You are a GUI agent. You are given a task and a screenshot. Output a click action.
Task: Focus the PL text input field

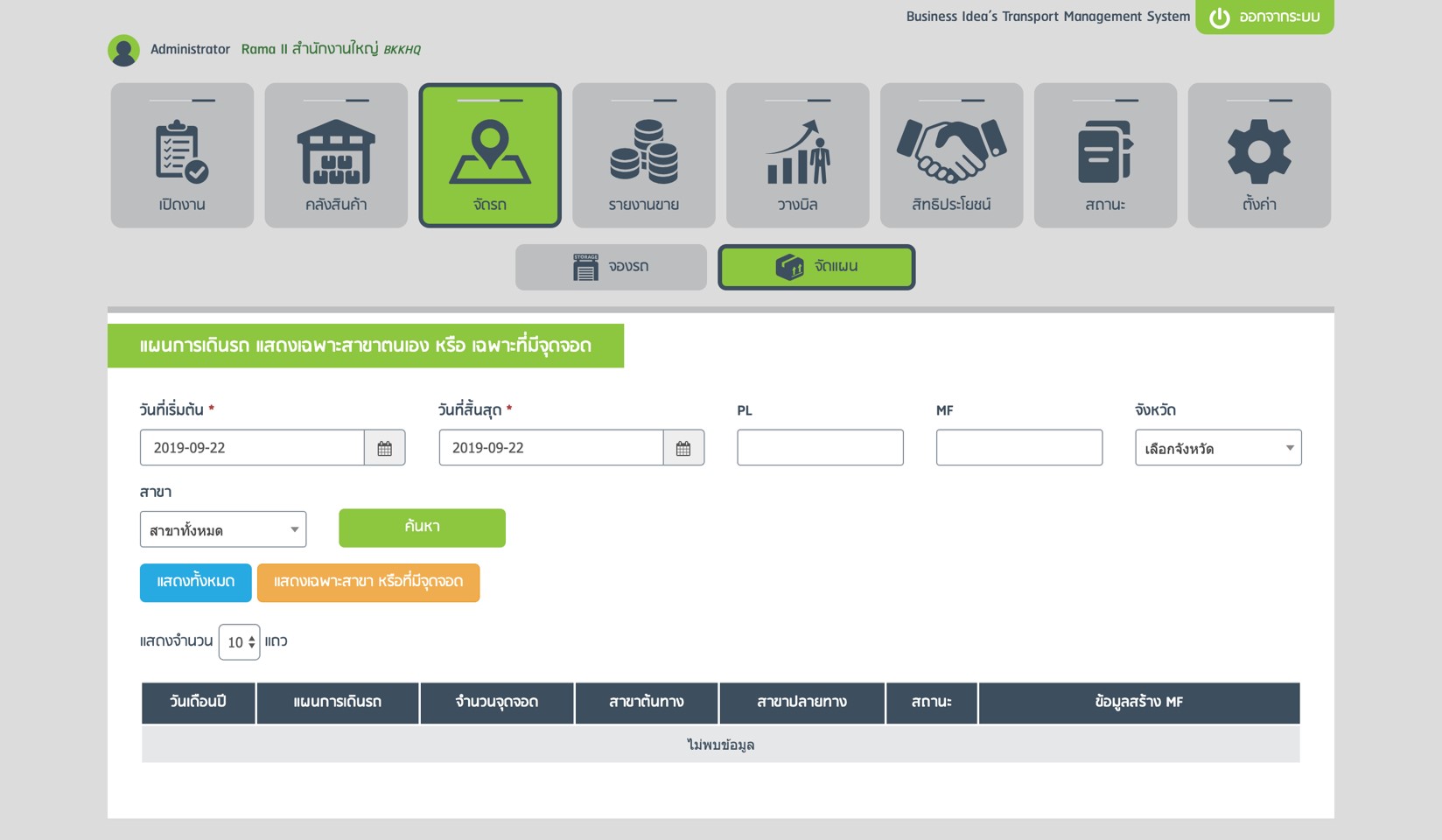pos(820,448)
